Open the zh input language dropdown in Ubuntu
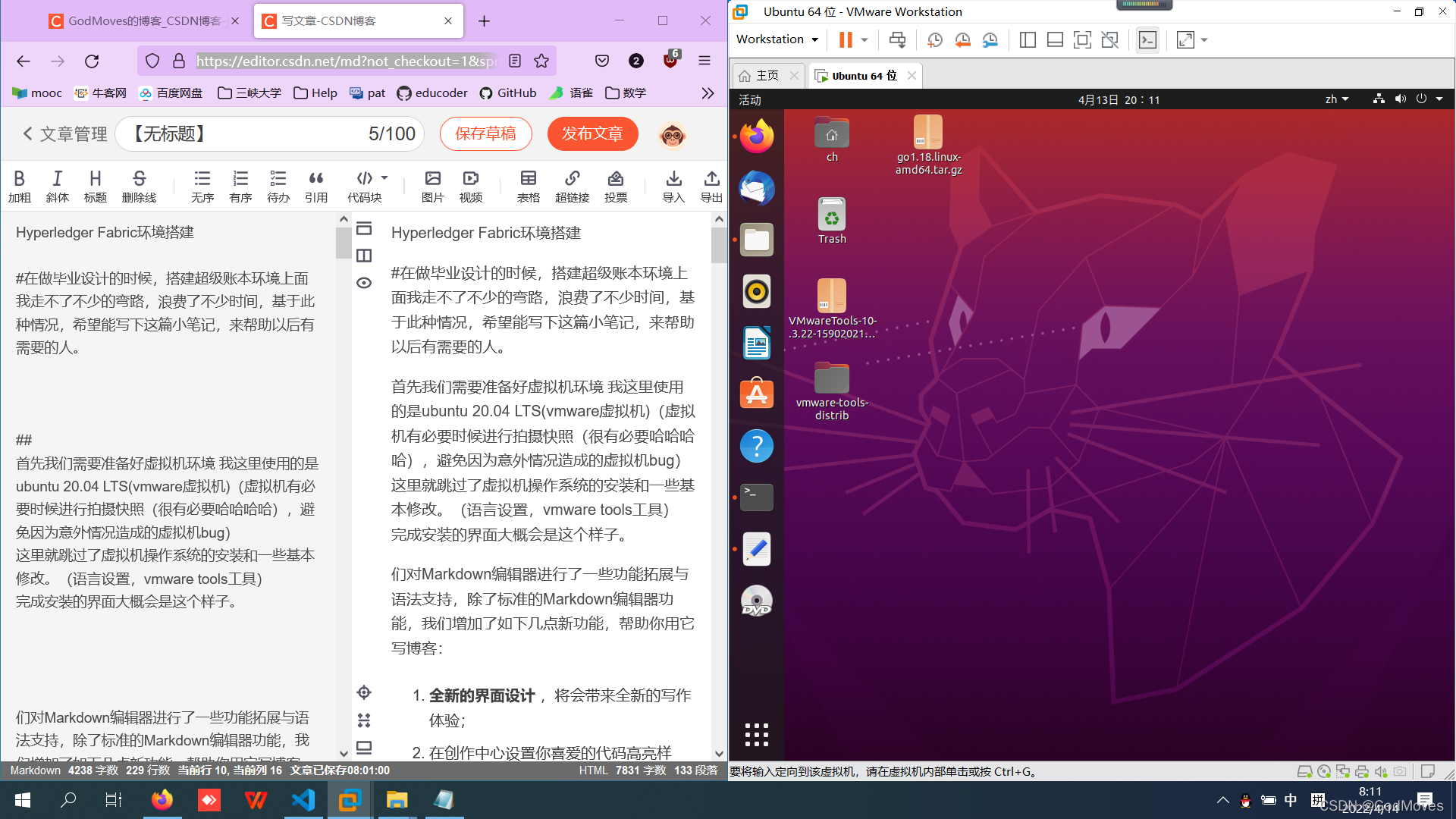Viewport: 1456px width, 819px height. click(x=1336, y=99)
